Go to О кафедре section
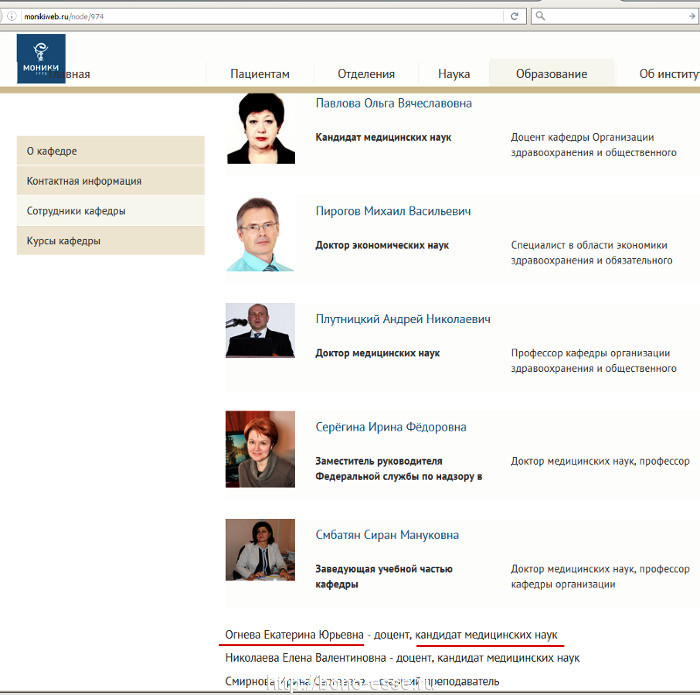The height and width of the screenshot is (695, 700). tap(111, 151)
